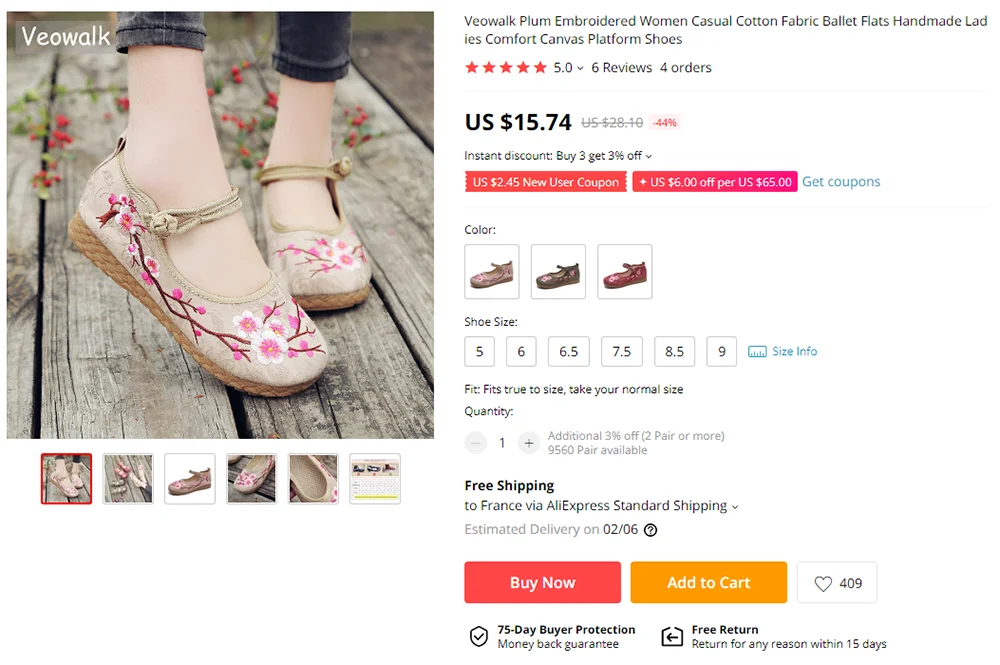
Task: Pick shoe size 5
Action: point(479,352)
